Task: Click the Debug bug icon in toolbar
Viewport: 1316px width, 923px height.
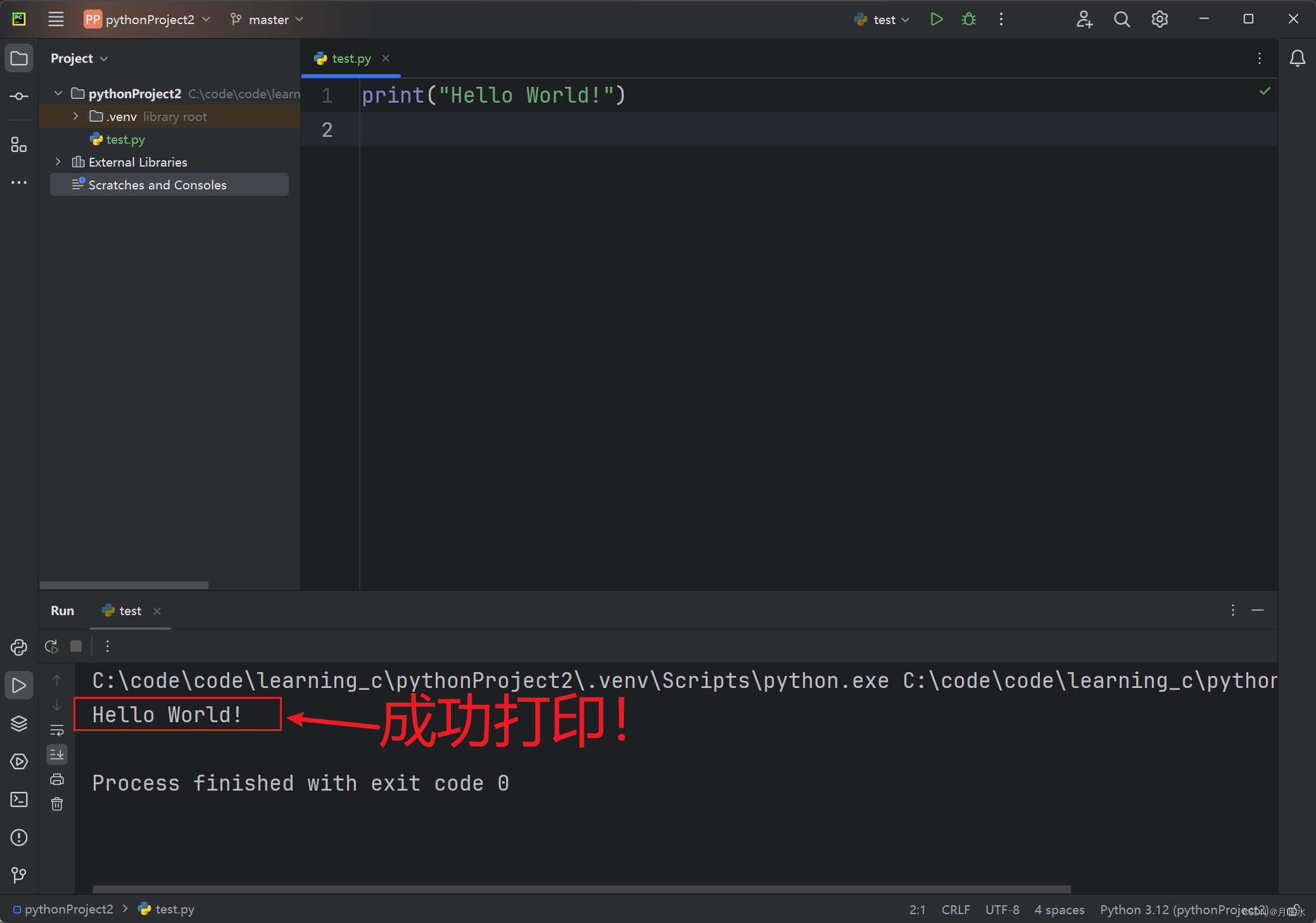Action: [x=968, y=20]
